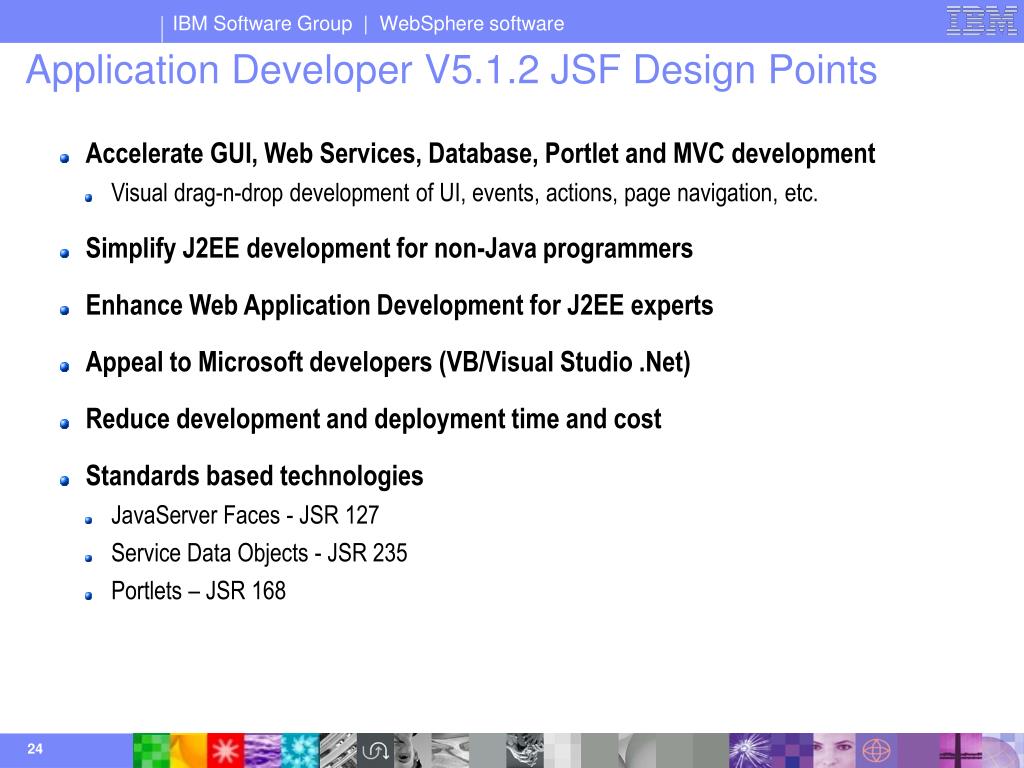The image size is (1024, 768).
Task: Click the 'Application Developer V5.1.2 JSF Design Points' title
Action: coord(451,70)
